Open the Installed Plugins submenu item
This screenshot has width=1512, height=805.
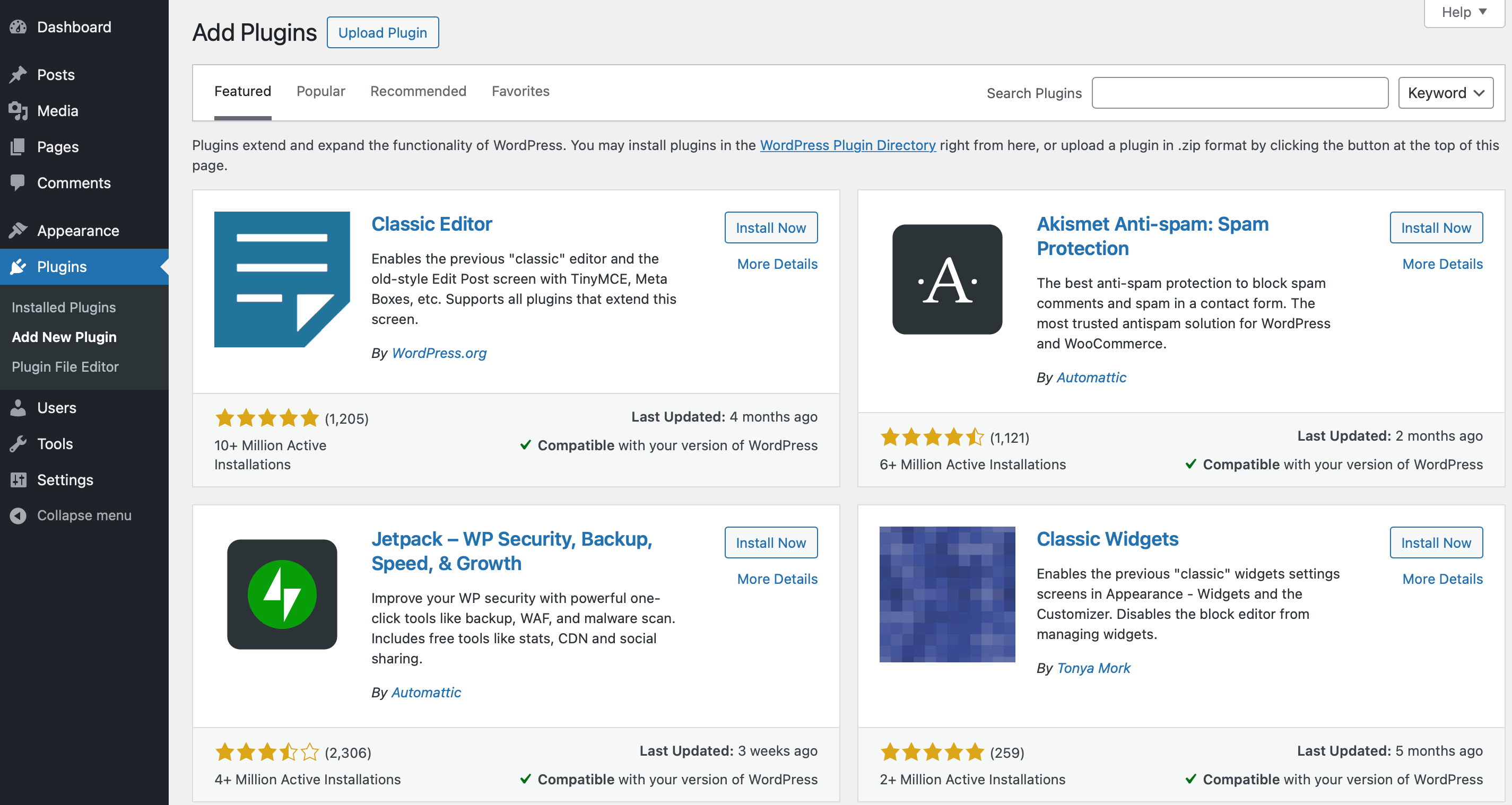point(63,307)
